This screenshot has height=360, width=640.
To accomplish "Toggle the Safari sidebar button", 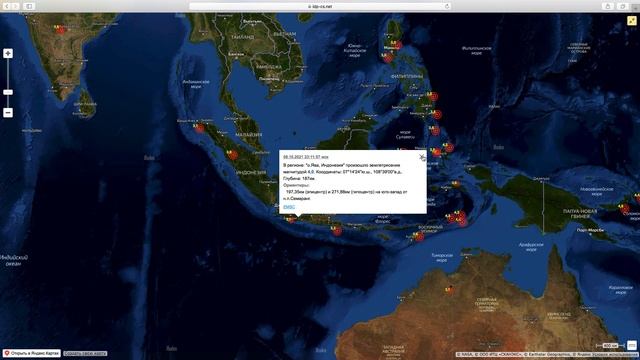I will [29, 6].
